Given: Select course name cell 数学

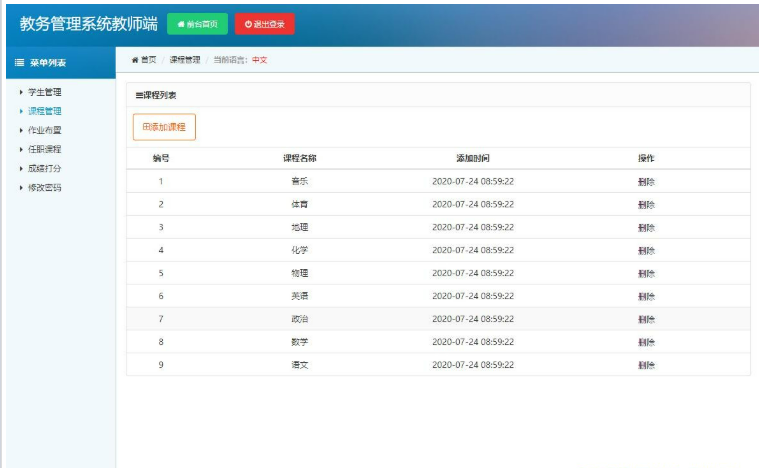Looking at the screenshot, I should 300,342.
